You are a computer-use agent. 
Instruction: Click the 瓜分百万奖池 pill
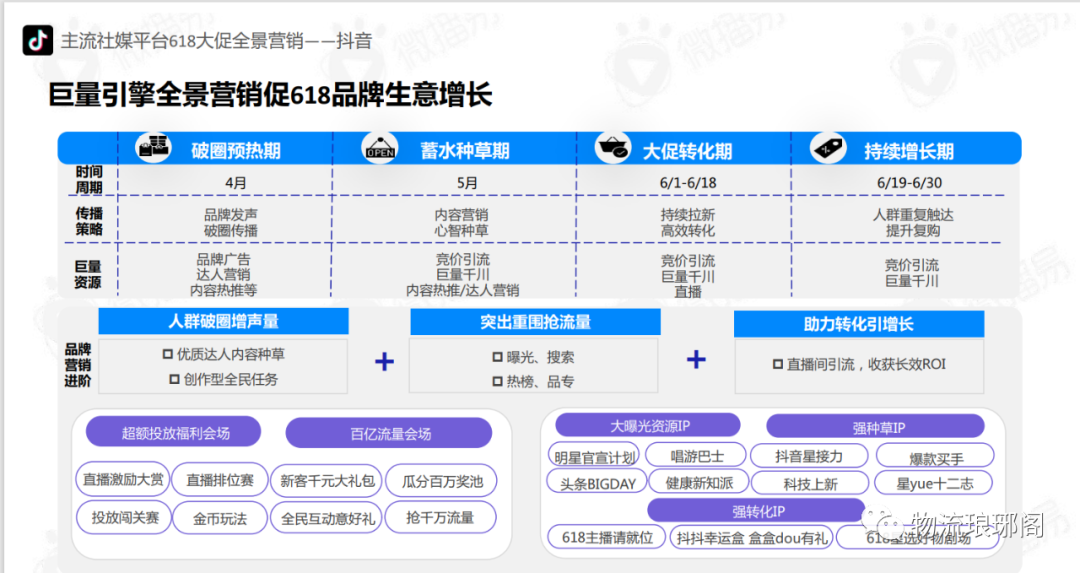(442, 481)
